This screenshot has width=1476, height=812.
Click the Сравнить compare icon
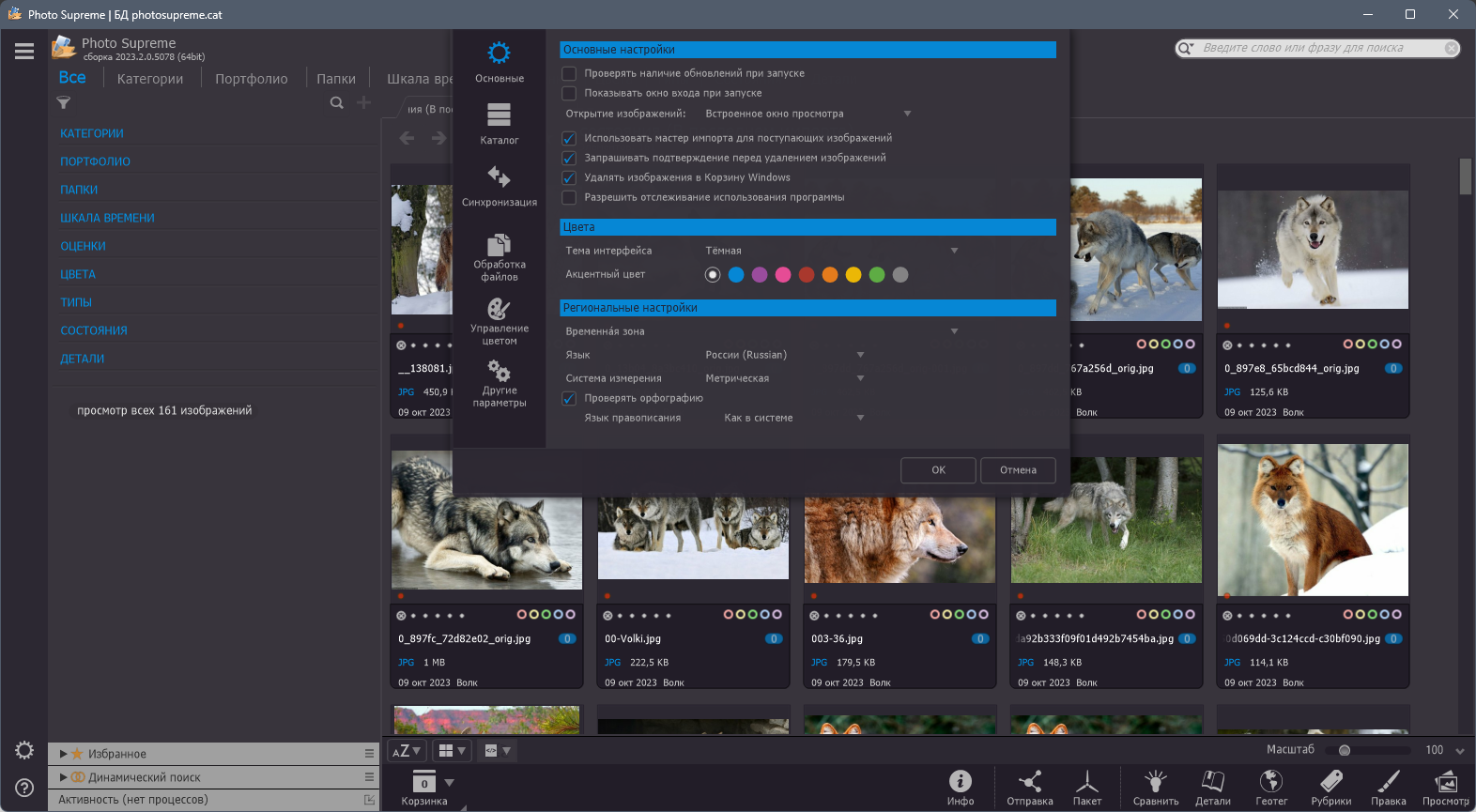pos(1156,789)
